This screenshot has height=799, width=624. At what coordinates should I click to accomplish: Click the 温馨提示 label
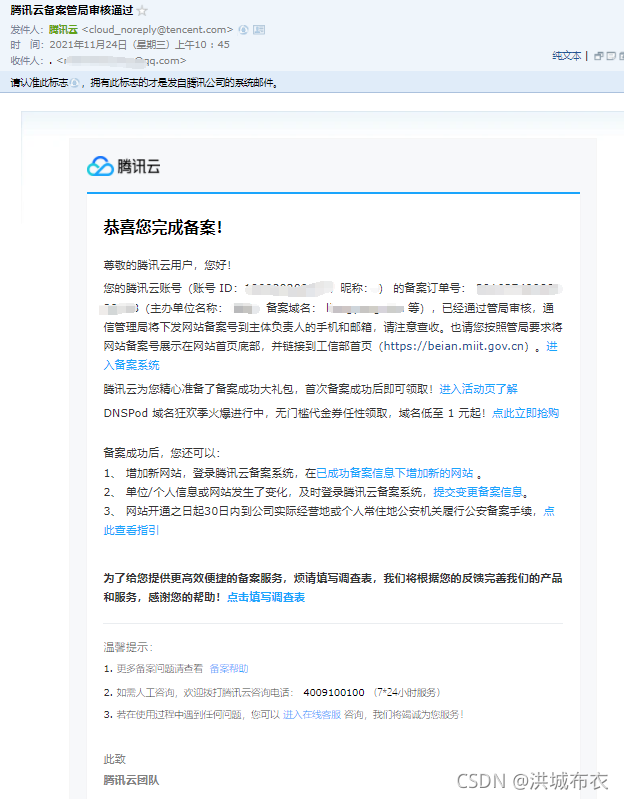point(128,647)
